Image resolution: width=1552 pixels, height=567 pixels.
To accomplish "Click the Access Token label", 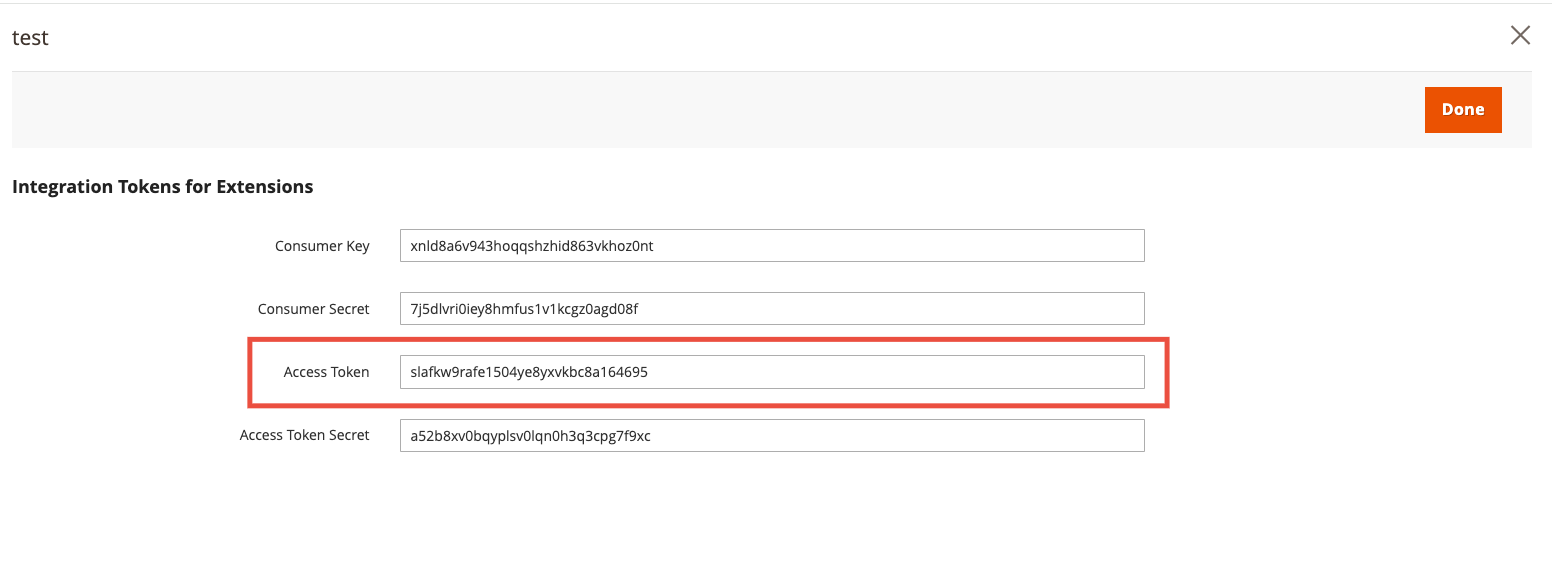I will coord(327,372).
